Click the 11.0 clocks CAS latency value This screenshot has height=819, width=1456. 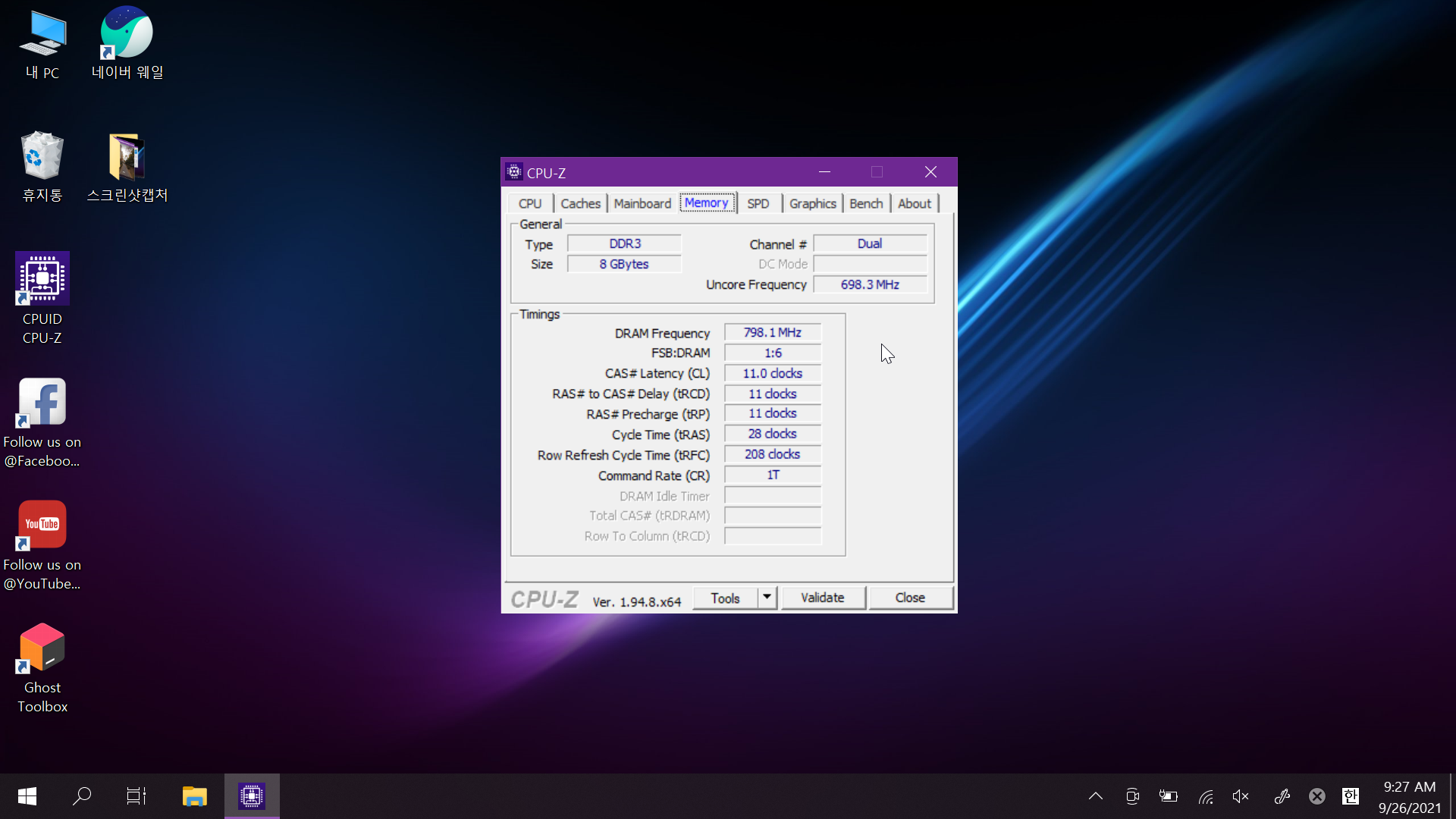773,373
